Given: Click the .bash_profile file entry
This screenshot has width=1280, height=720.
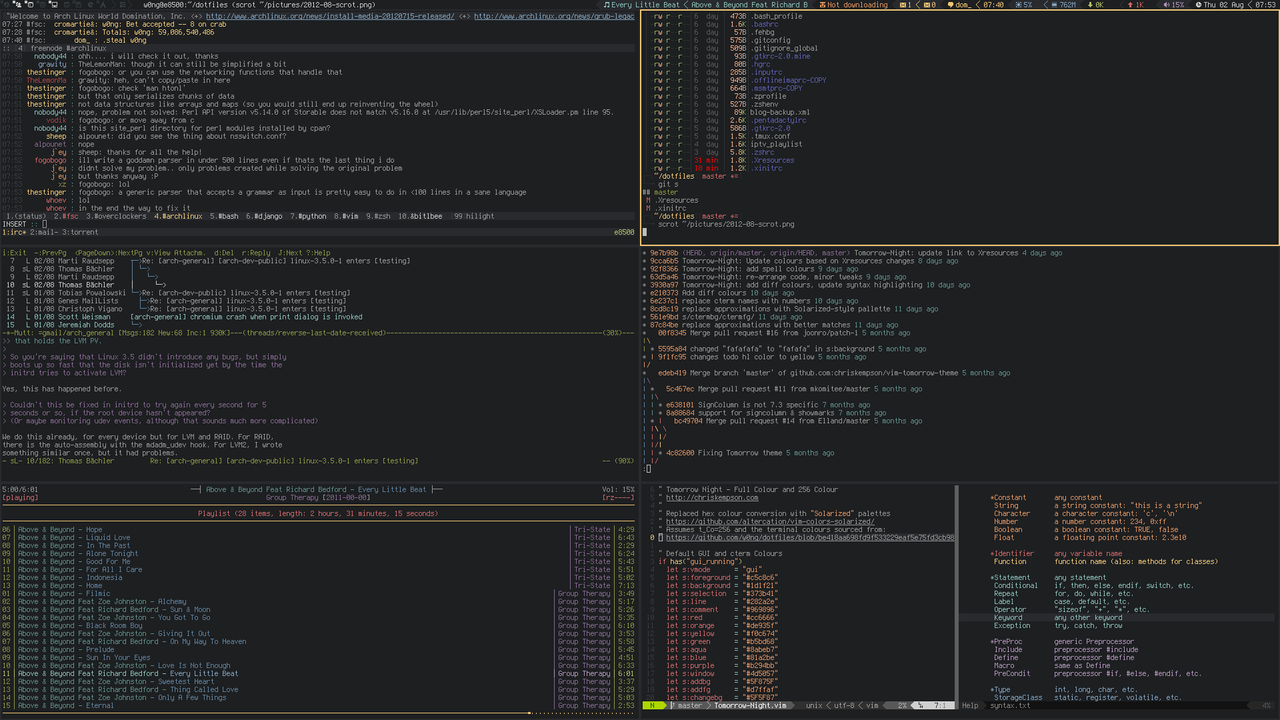Looking at the screenshot, I should [x=777, y=16].
